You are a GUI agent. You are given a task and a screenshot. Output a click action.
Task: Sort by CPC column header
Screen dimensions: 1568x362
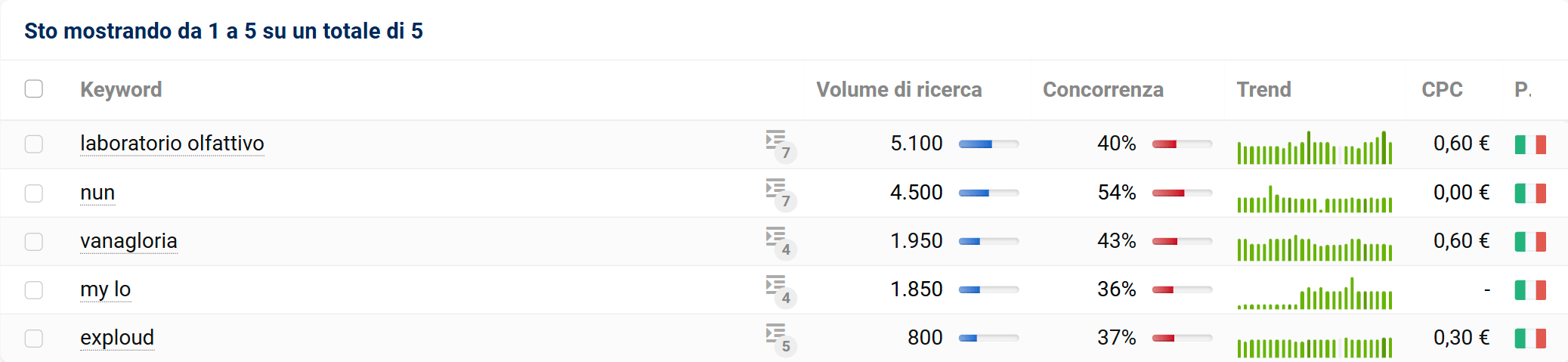(x=1442, y=90)
